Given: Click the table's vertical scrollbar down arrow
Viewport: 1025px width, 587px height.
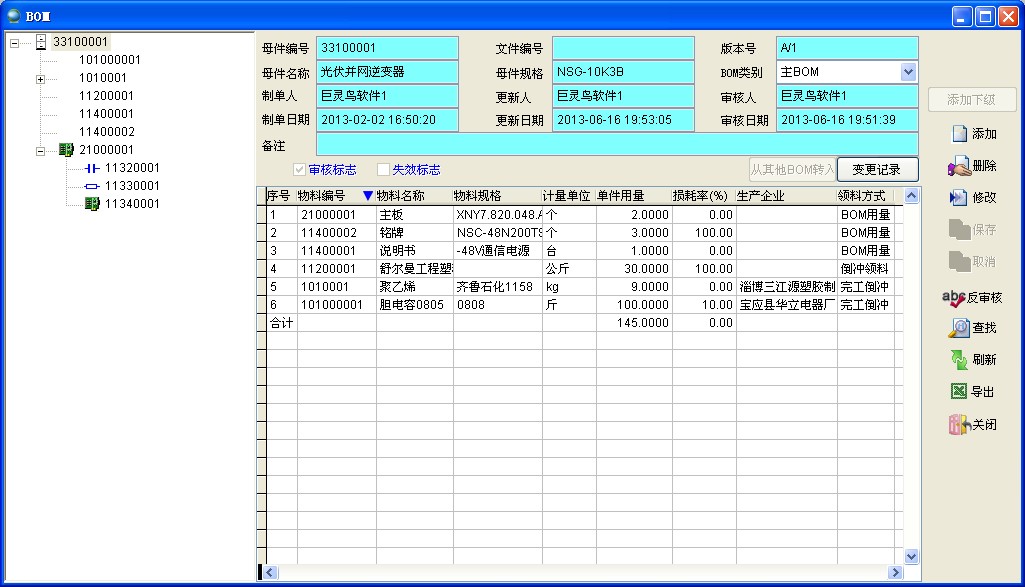Looking at the screenshot, I should click(x=911, y=556).
